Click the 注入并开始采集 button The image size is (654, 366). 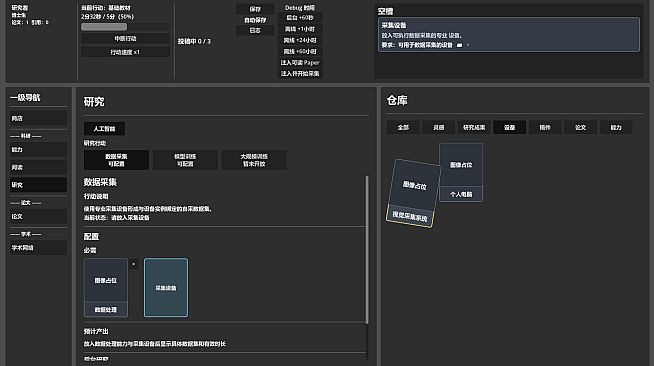pyautogui.click(x=300, y=74)
